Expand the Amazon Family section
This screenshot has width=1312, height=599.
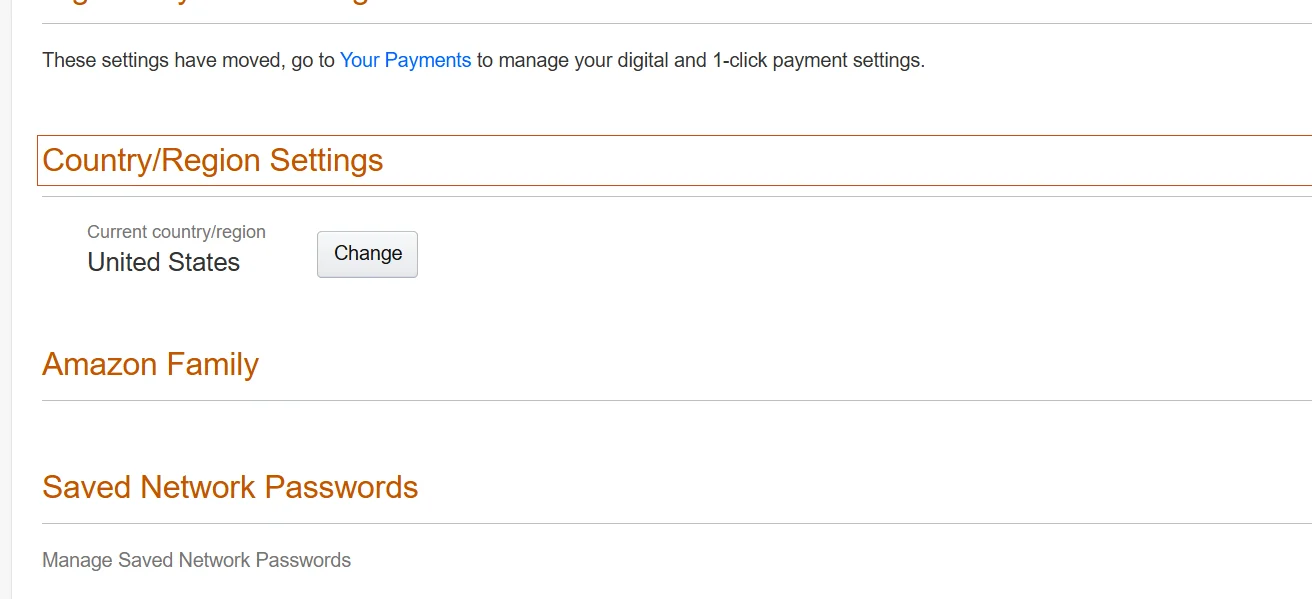150,365
